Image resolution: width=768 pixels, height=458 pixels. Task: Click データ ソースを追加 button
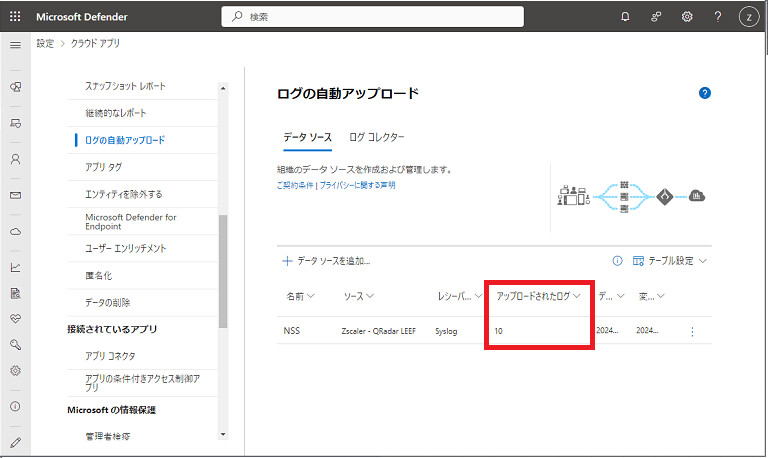[326, 261]
